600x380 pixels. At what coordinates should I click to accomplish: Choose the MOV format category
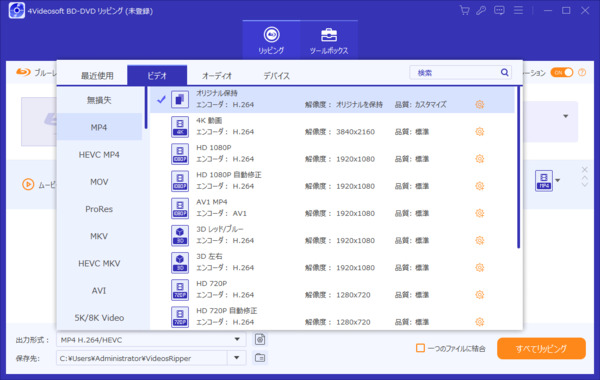99,182
